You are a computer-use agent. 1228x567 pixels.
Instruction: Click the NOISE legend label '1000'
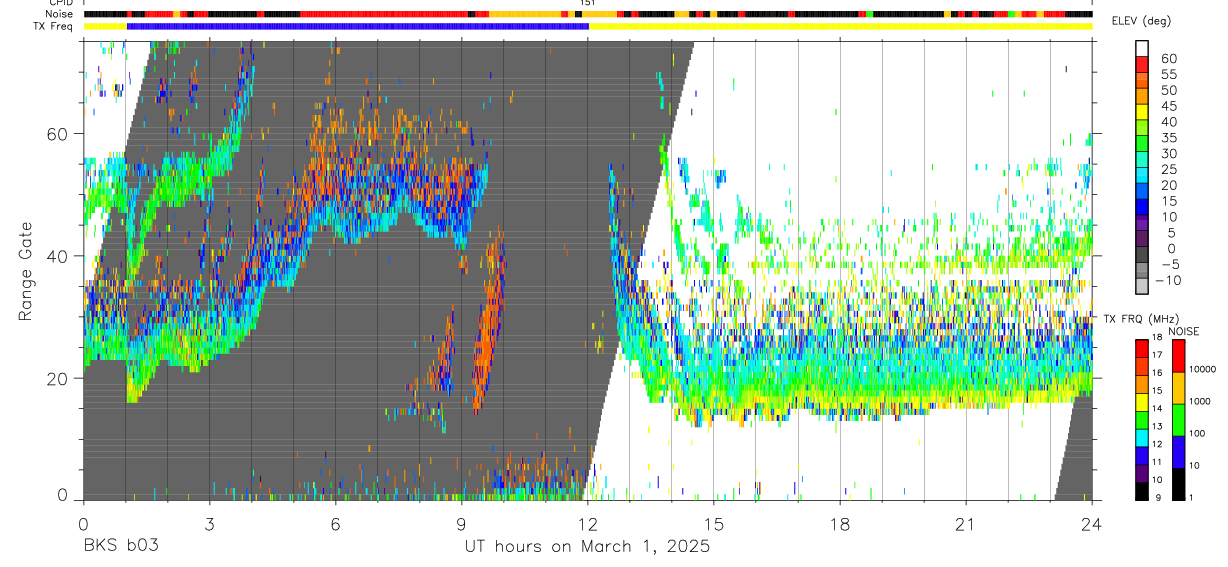coord(1201,402)
